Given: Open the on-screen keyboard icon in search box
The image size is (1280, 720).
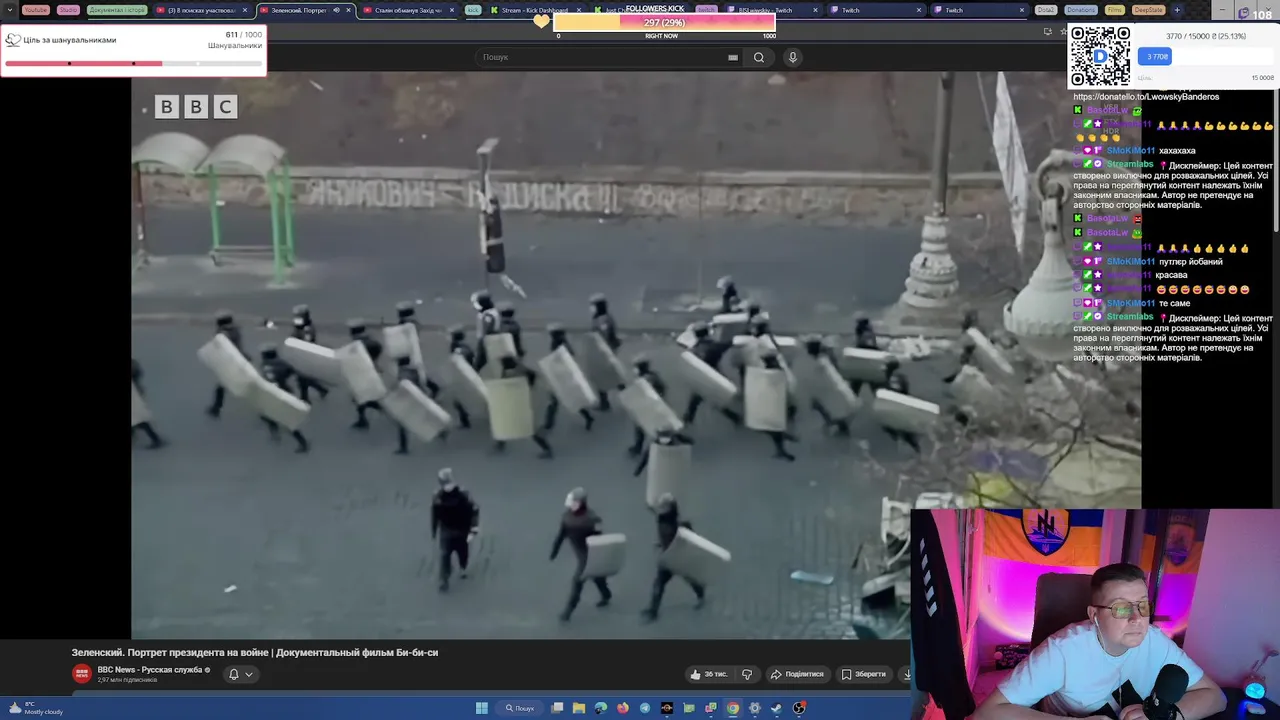Looking at the screenshot, I should (733, 57).
